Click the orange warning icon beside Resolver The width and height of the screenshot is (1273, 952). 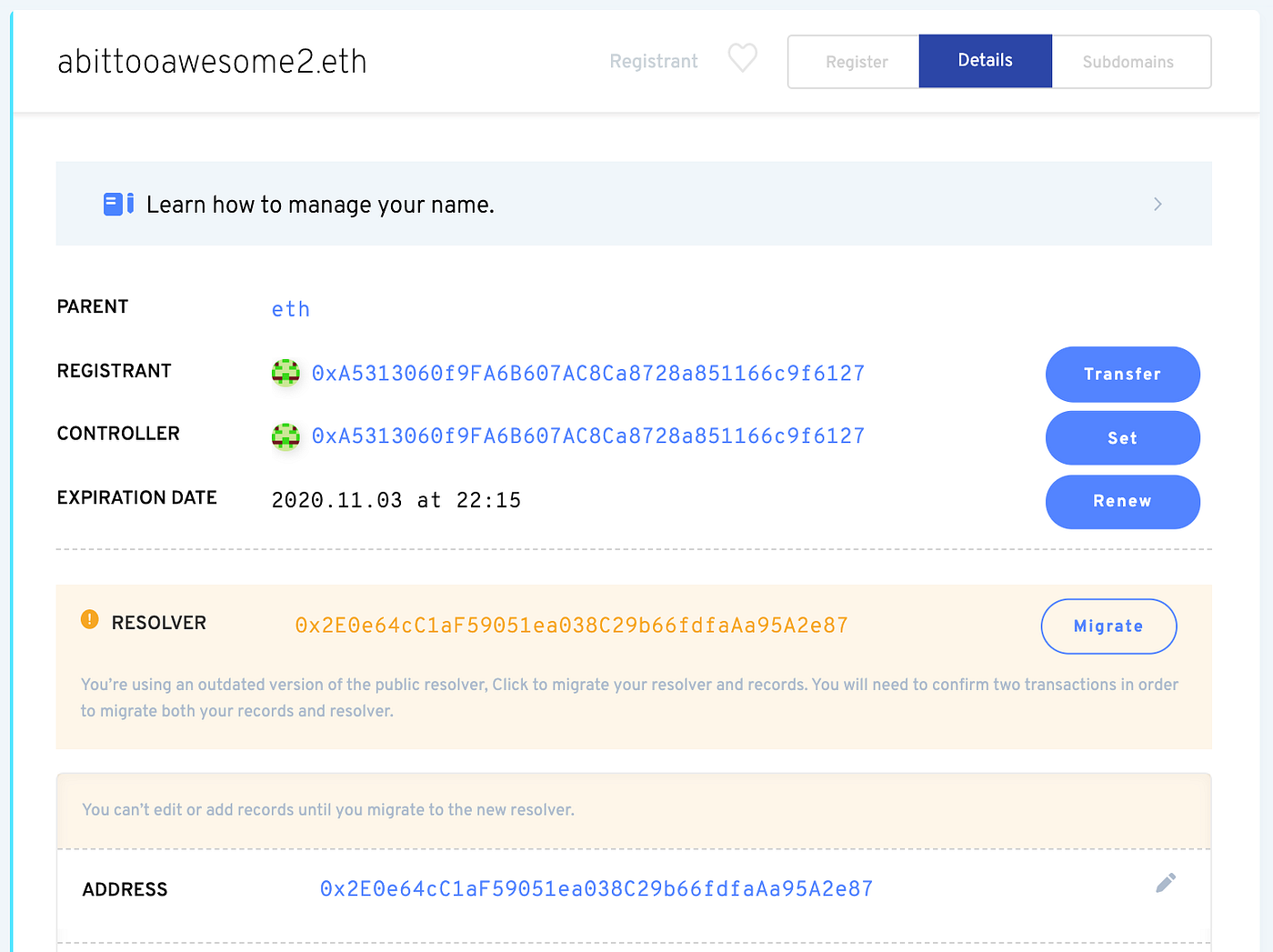click(90, 619)
